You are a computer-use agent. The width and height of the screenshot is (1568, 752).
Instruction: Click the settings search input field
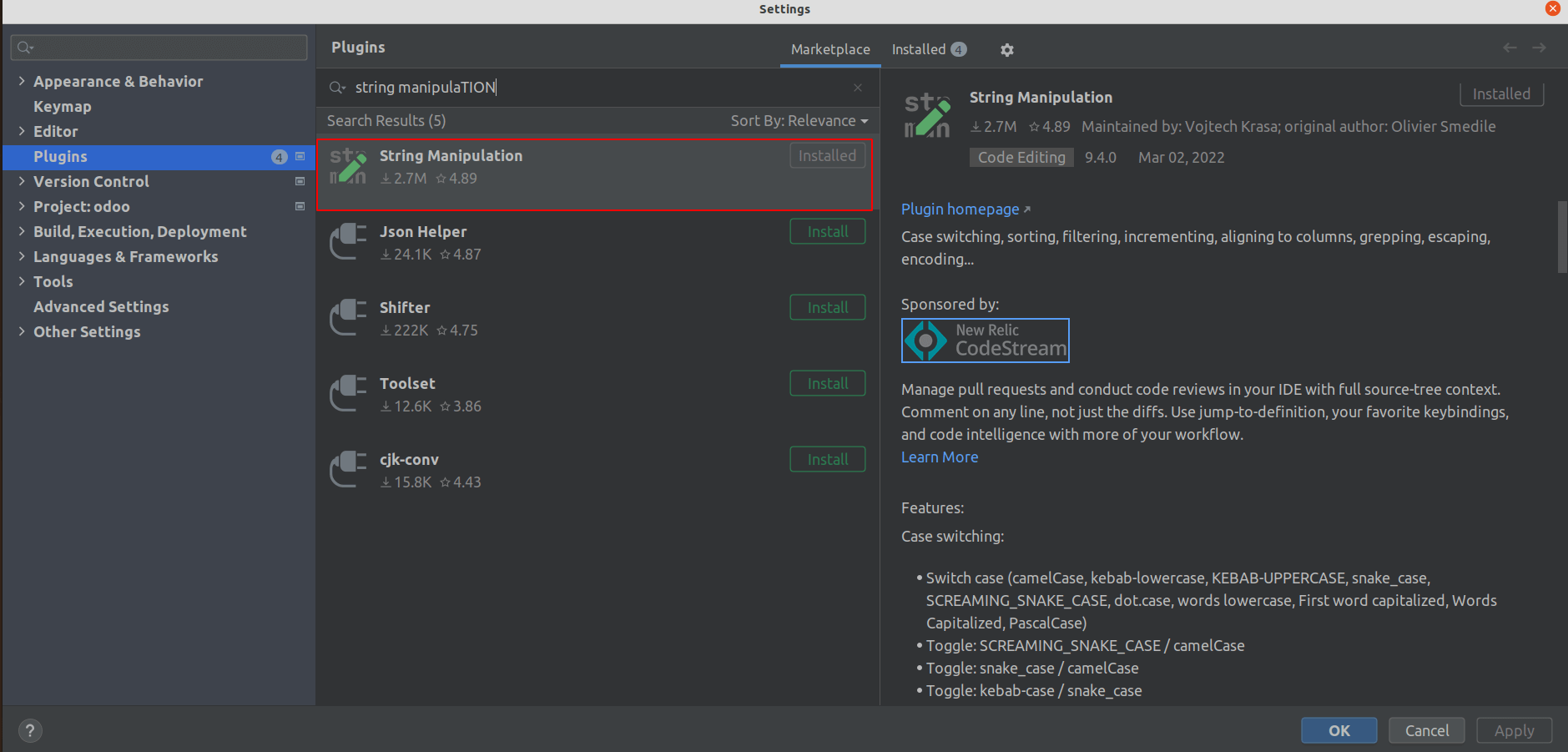pyautogui.click(x=159, y=48)
